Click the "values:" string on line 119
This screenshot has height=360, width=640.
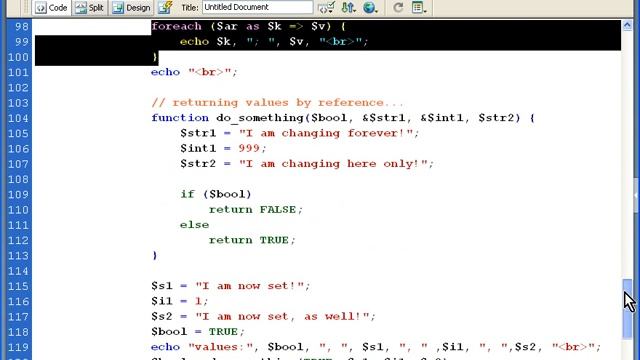pos(221,347)
